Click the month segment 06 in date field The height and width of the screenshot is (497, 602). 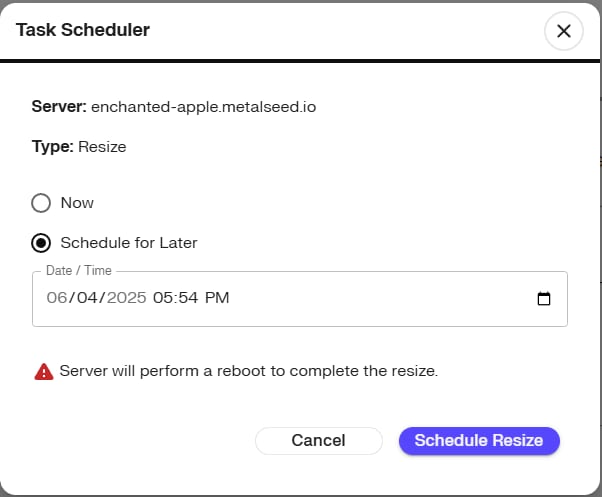click(x=56, y=298)
